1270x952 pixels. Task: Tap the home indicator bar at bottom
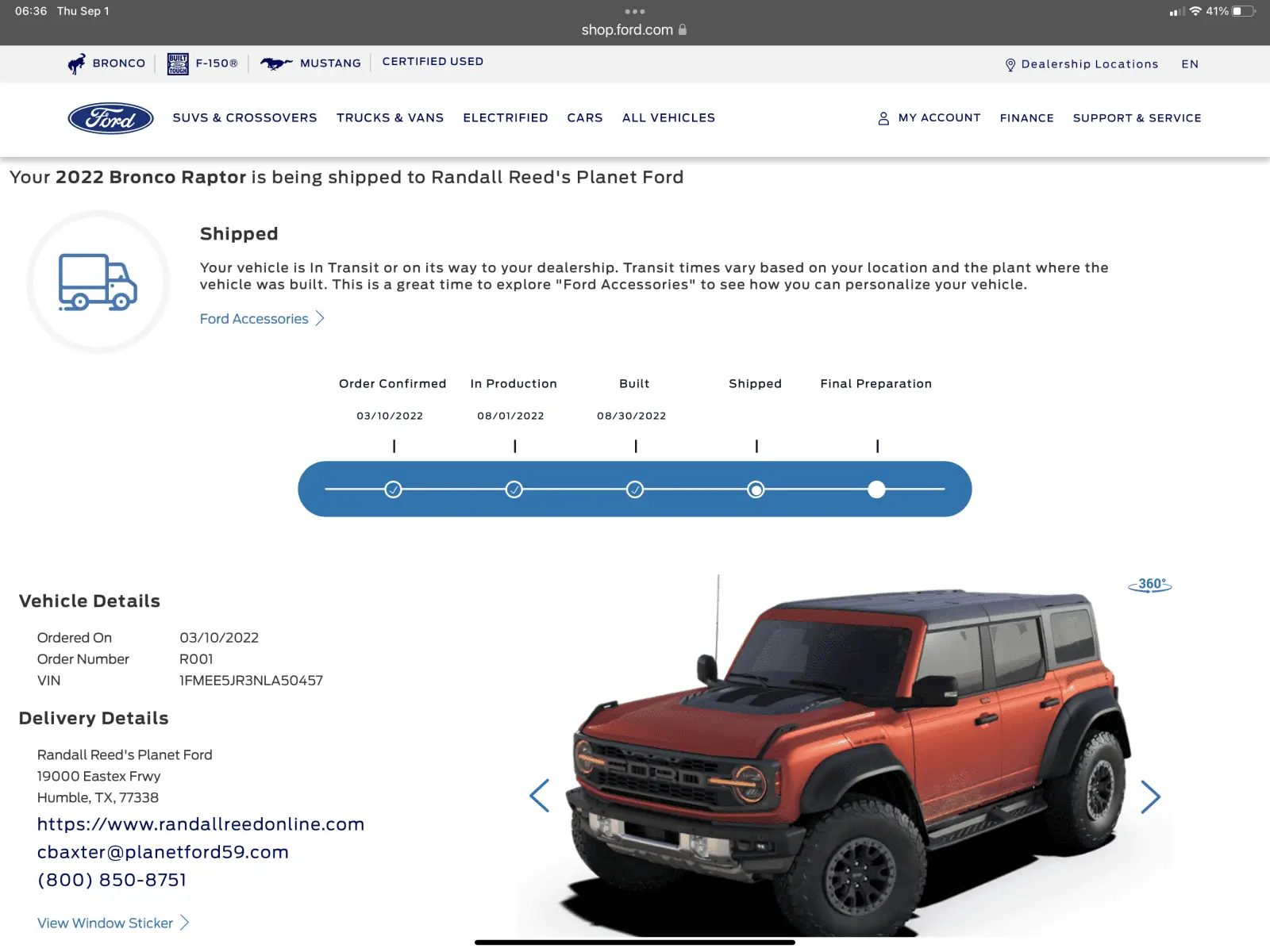point(635,942)
